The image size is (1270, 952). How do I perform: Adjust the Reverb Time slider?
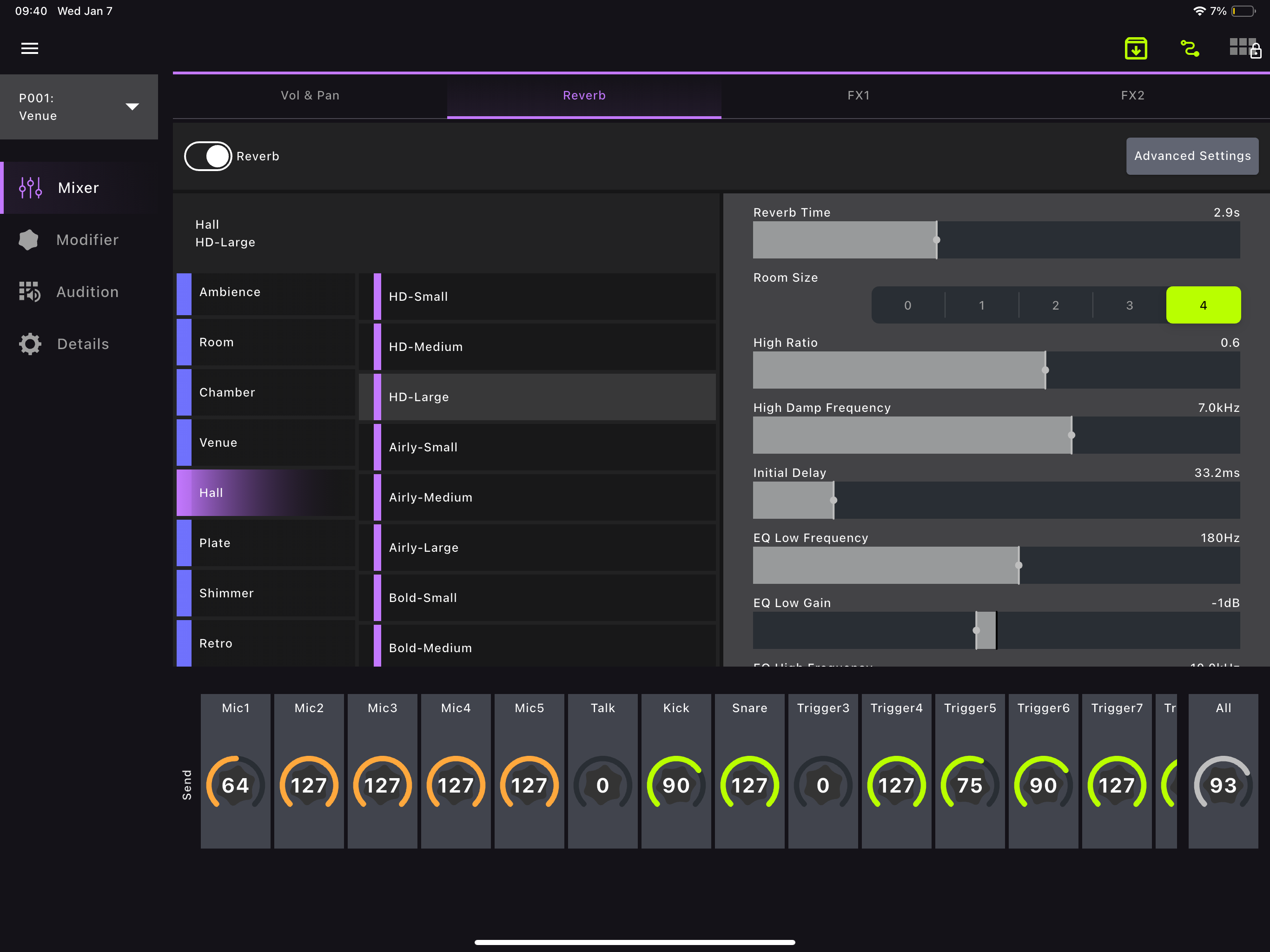(996, 240)
